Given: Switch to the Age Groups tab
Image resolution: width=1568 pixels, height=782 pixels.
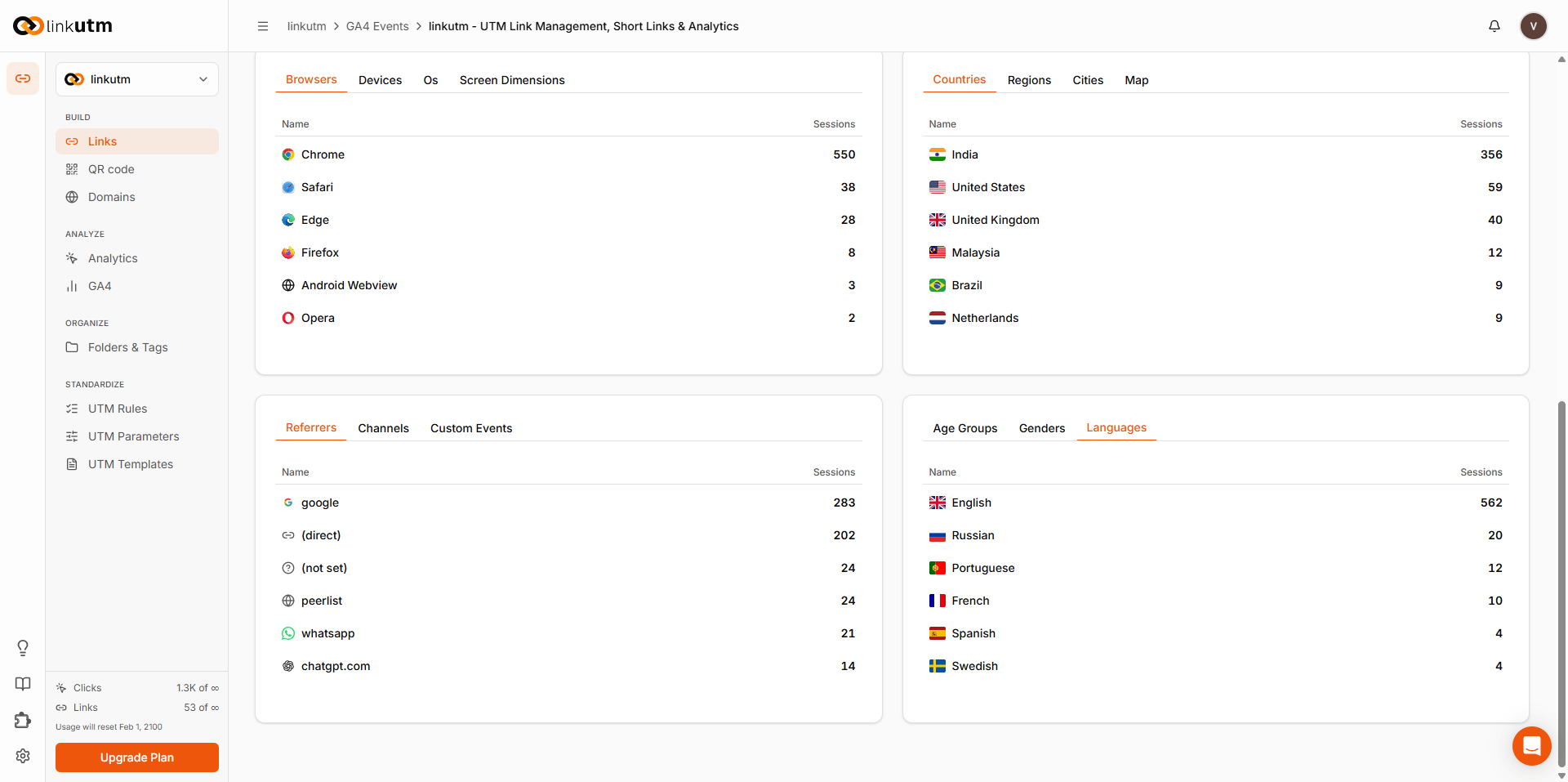Looking at the screenshot, I should 965,428.
